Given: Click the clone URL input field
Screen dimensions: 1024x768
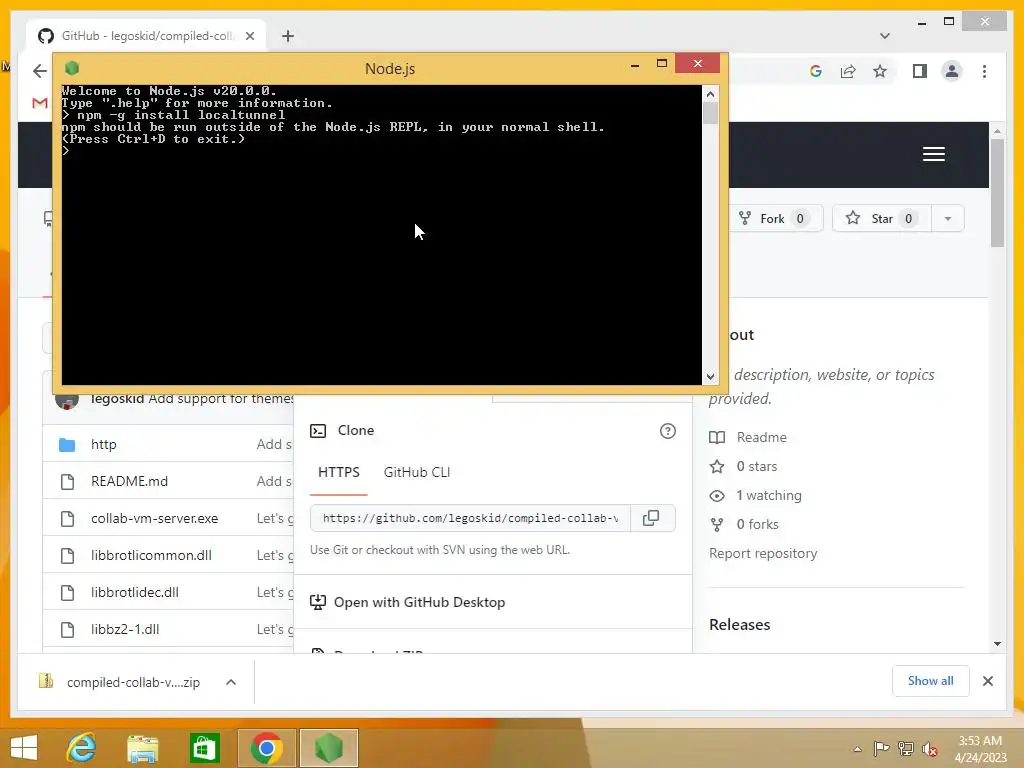Looking at the screenshot, I should 470,518.
